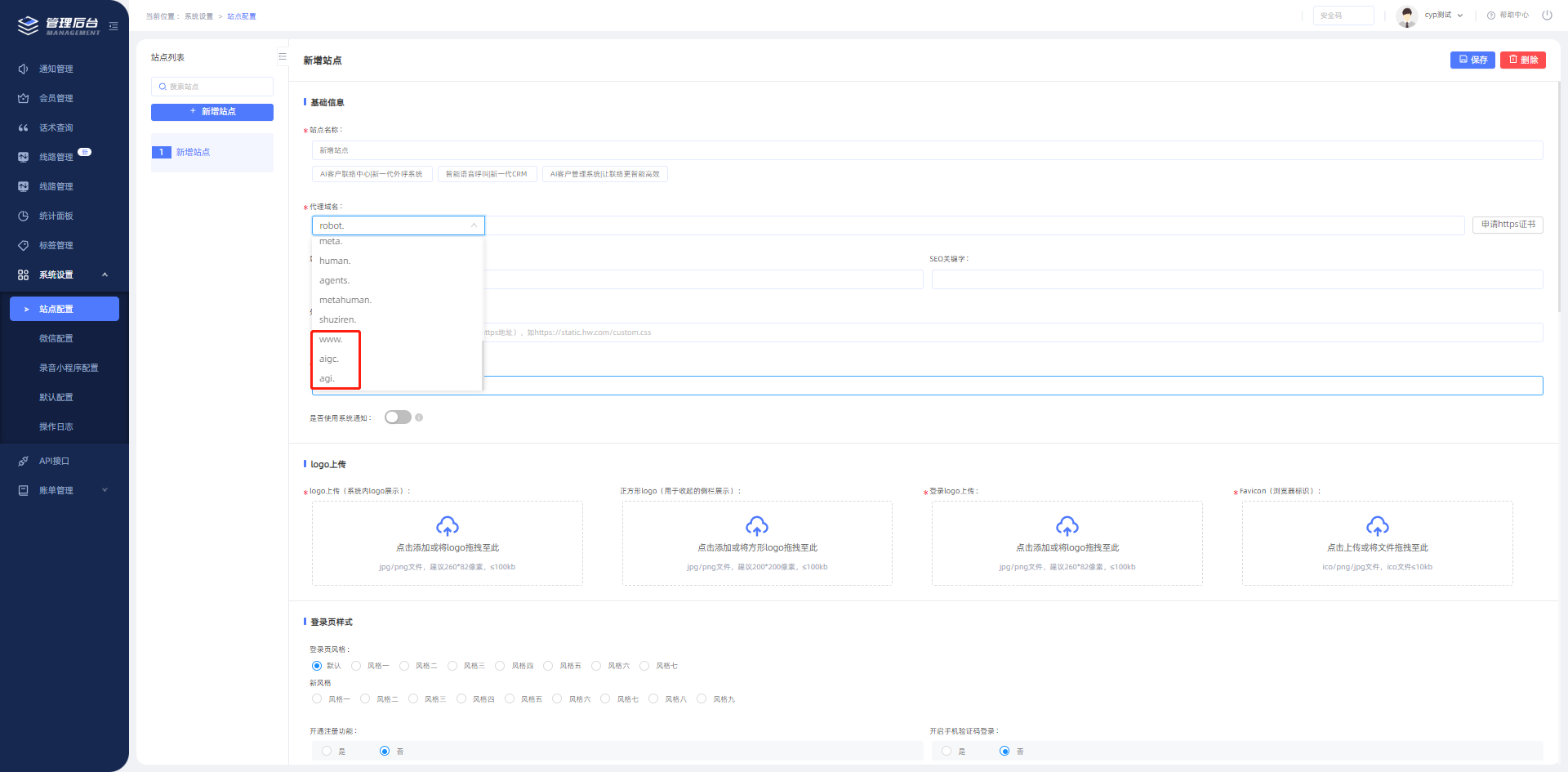Screen dimensions: 1568x772
Task: Click 申请https证书 button
Action: point(1508,225)
